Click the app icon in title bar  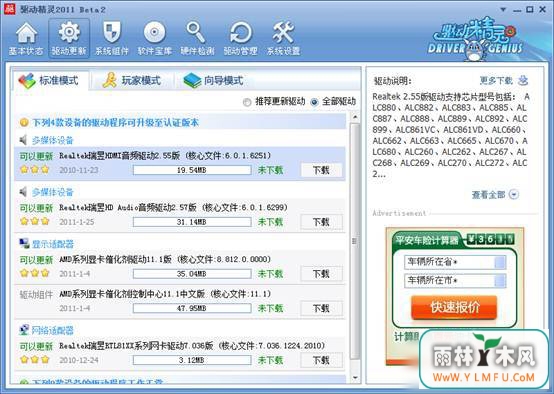pos(9,9)
